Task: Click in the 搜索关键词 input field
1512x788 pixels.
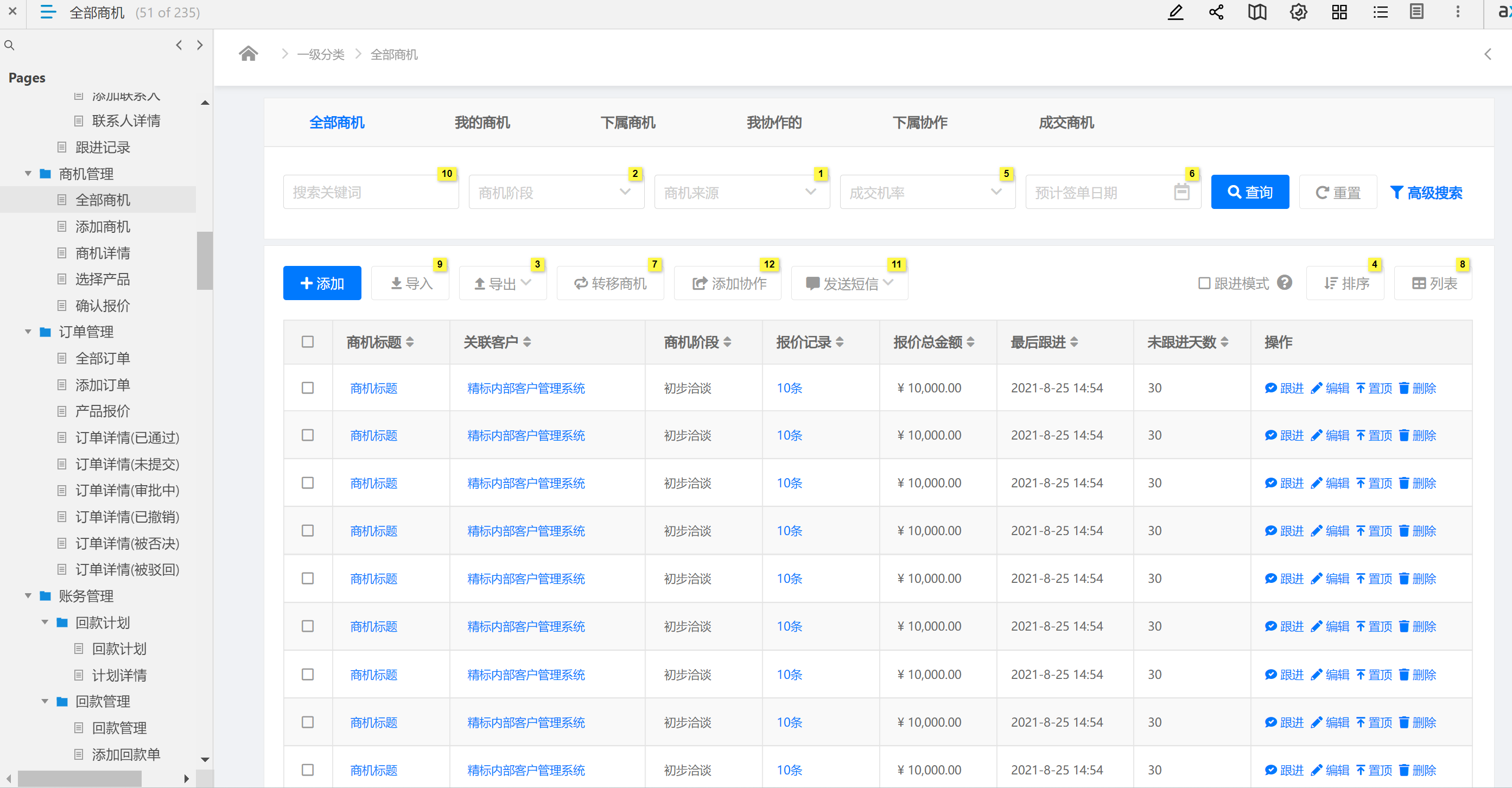Action: (x=370, y=192)
